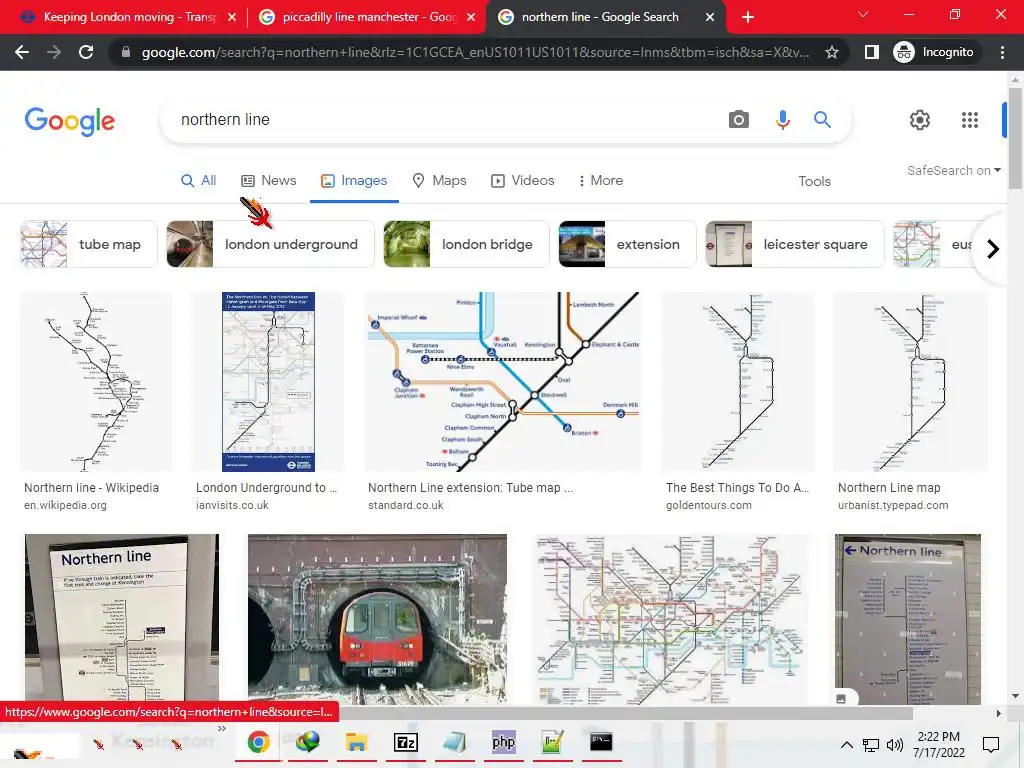Open Google quick settings gear
The image size is (1024, 768).
[920, 120]
